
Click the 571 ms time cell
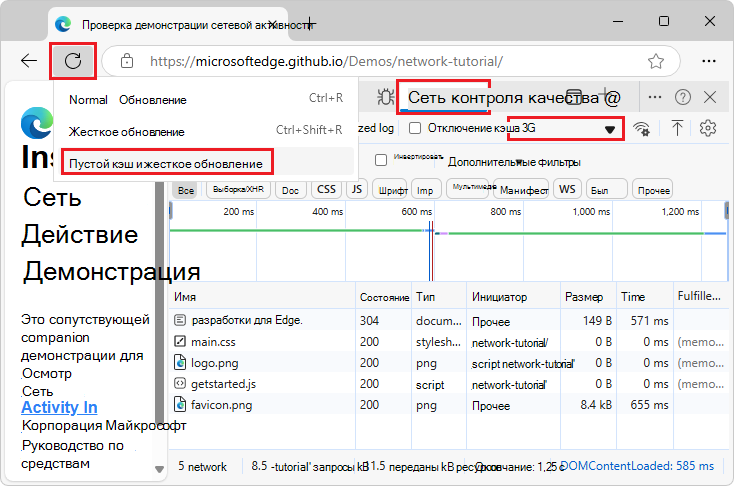coord(649,320)
